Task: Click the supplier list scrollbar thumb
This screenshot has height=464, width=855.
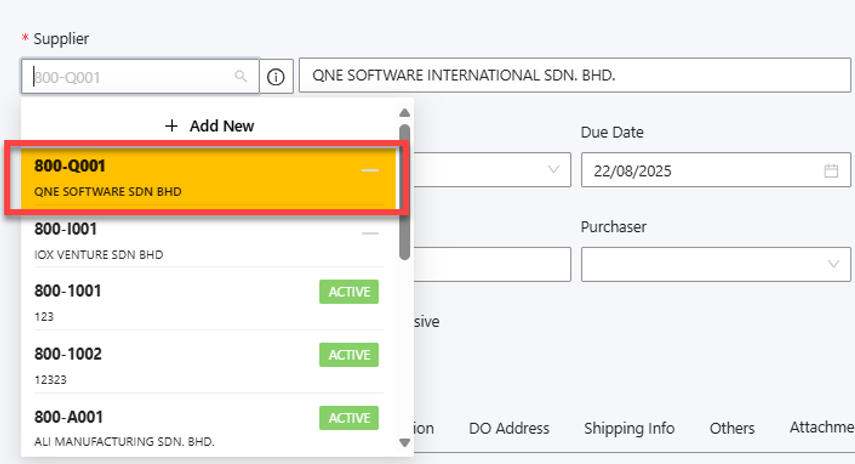Action: point(404,192)
